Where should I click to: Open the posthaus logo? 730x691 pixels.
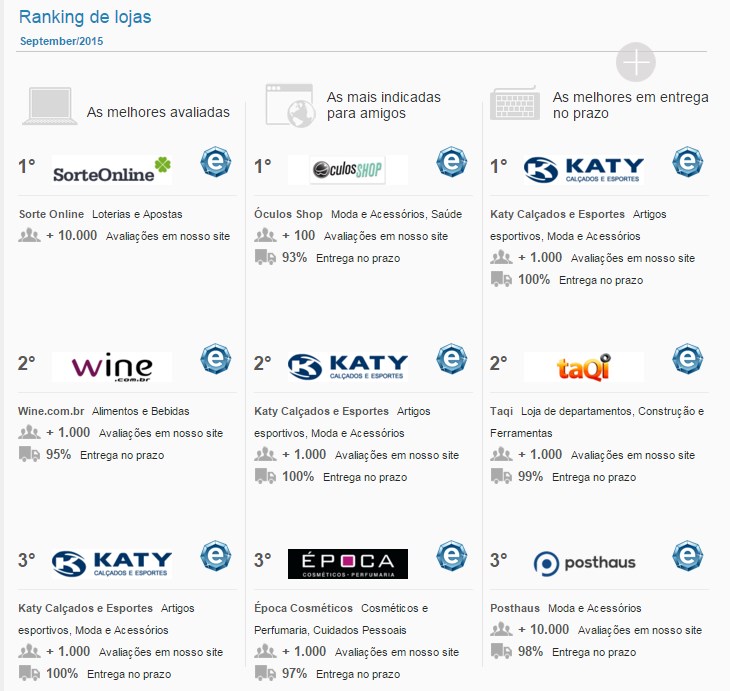click(584, 564)
